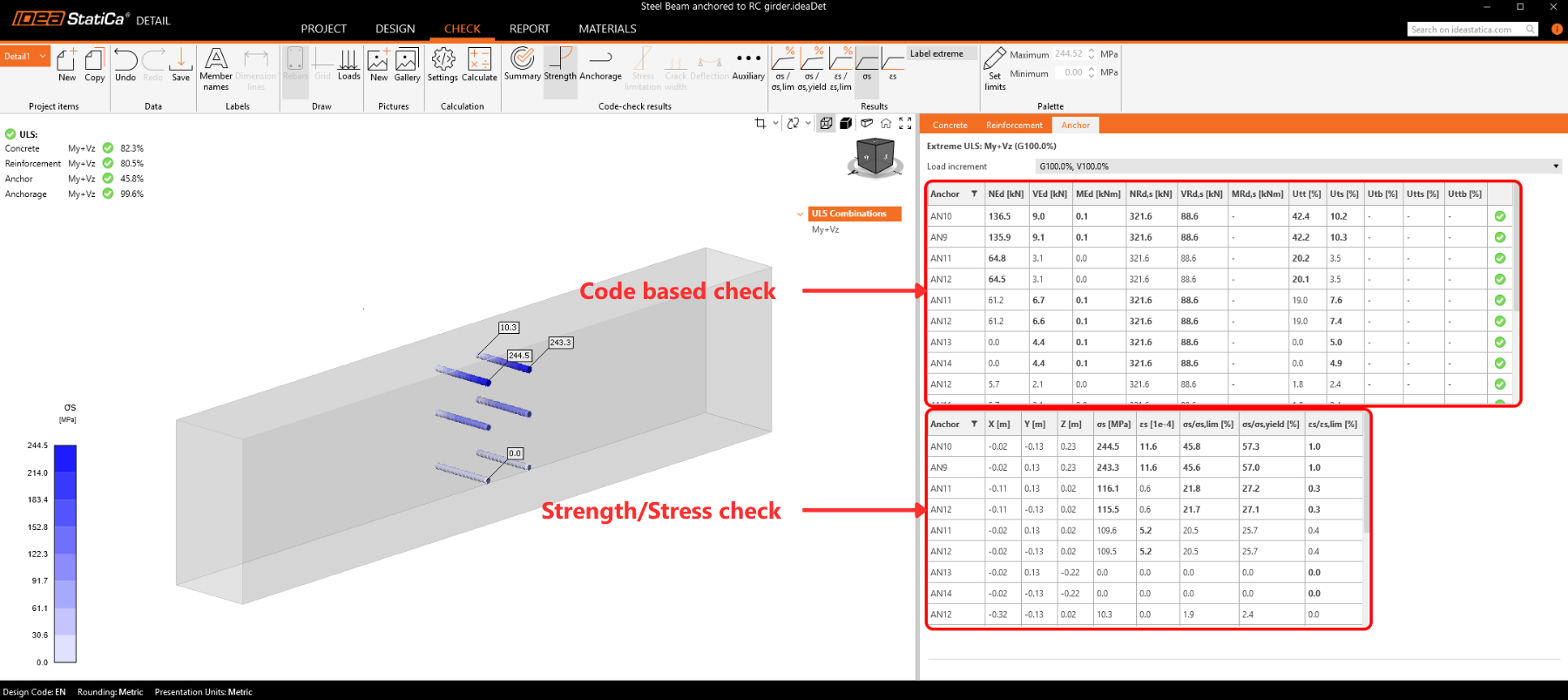Click the NEd cell showing 135.9
This screenshot has height=700, width=1568.
[x=1006, y=237]
